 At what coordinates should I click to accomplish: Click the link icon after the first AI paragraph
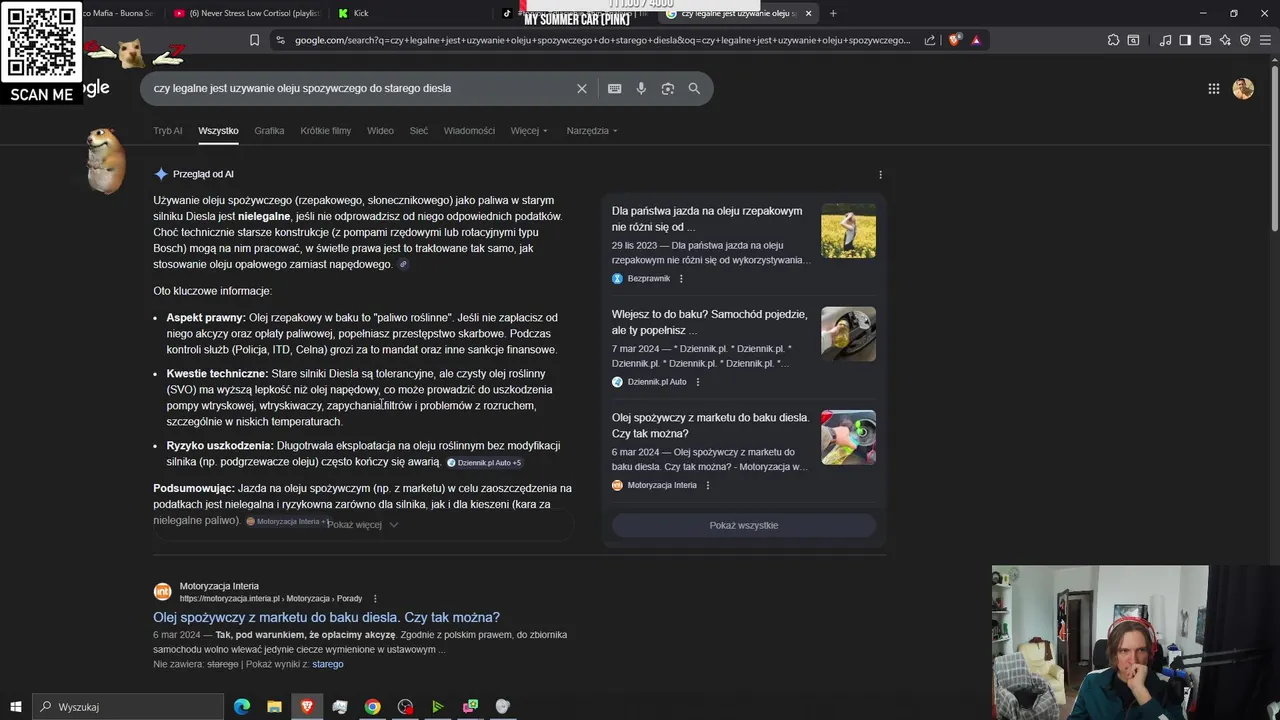pyautogui.click(x=403, y=265)
